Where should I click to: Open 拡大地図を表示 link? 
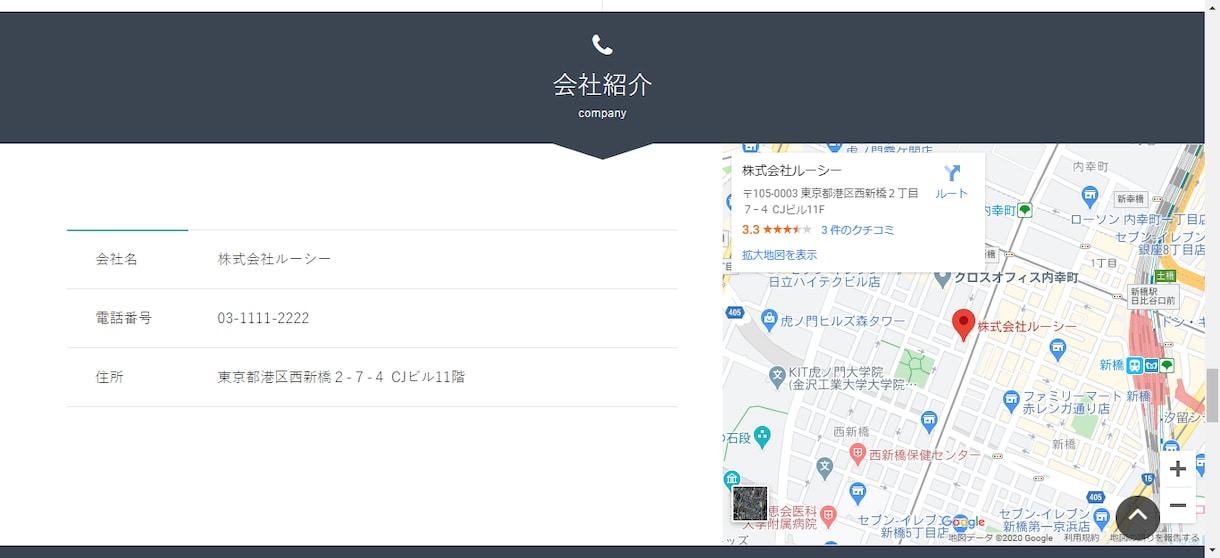[x=779, y=255]
